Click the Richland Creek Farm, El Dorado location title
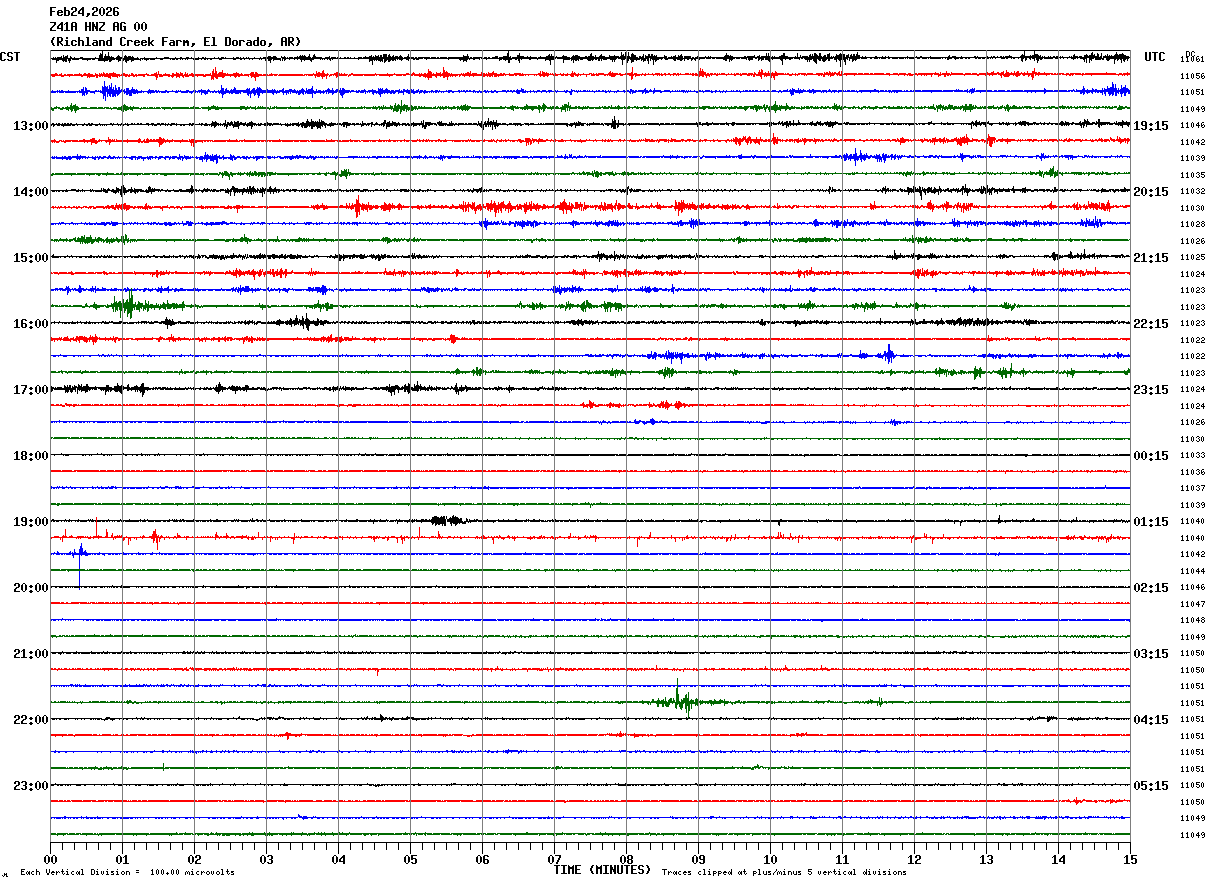The width and height of the screenshot is (1210, 886). (175, 42)
